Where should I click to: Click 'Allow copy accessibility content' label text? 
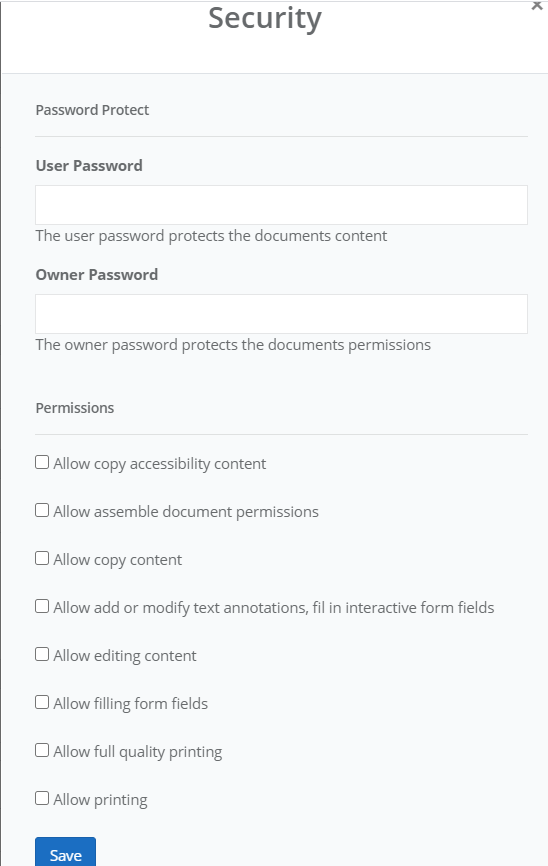pyautogui.click(x=160, y=463)
